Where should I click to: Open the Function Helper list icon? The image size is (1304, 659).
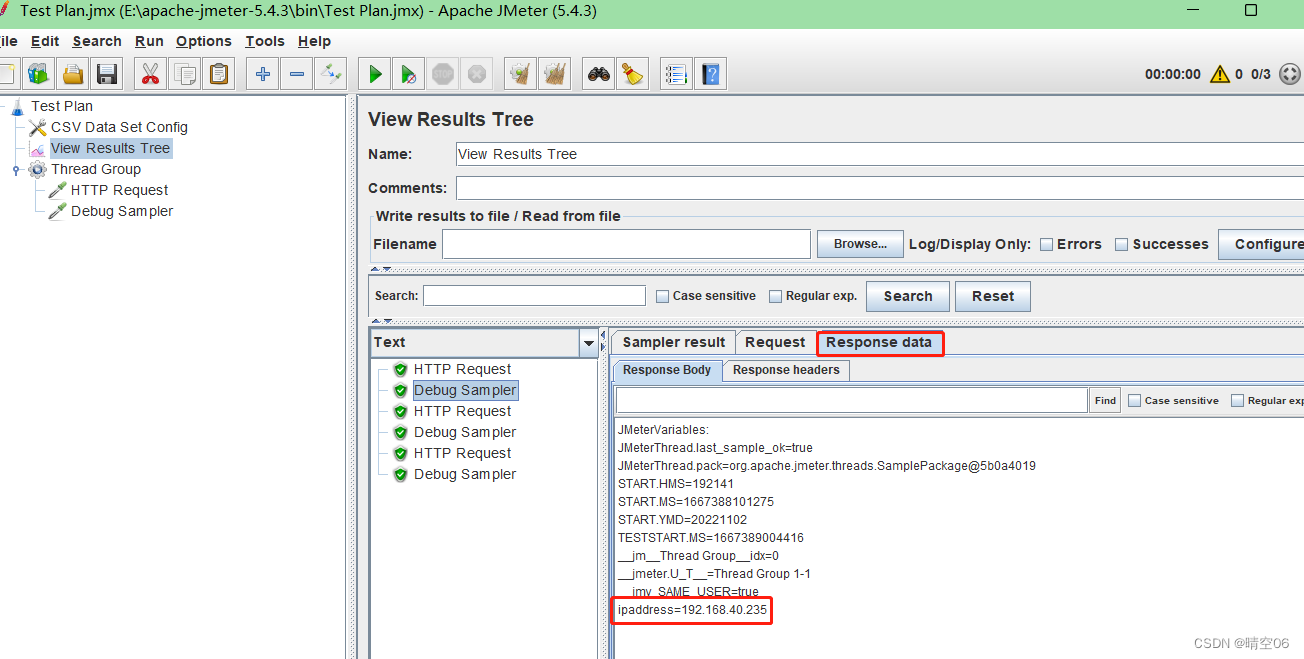[x=677, y=74]
